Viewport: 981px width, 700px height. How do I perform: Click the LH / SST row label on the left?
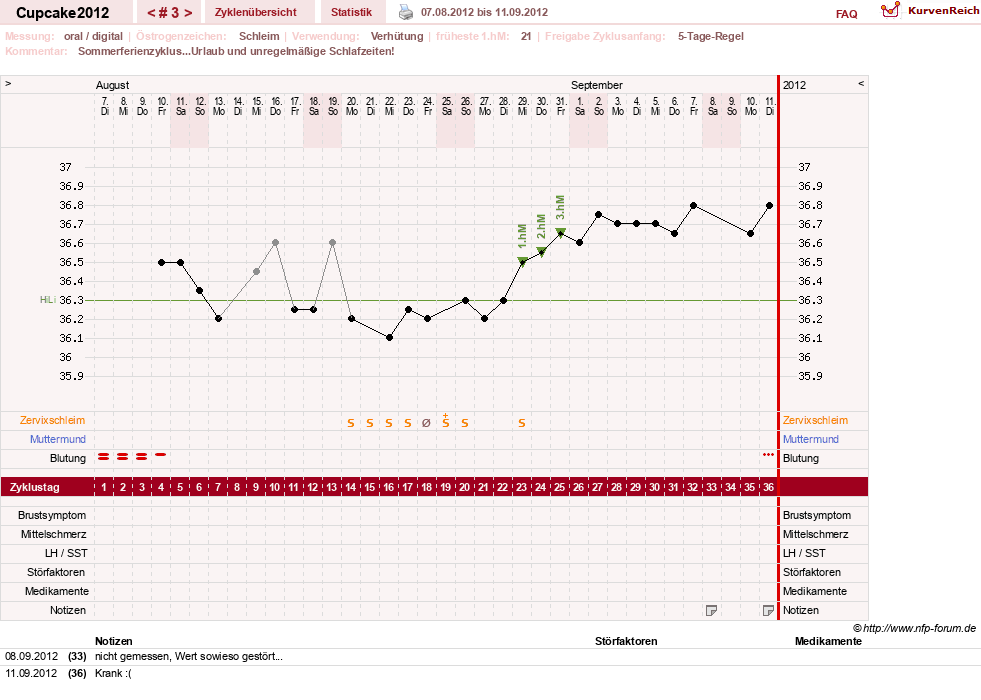[66, 553]
